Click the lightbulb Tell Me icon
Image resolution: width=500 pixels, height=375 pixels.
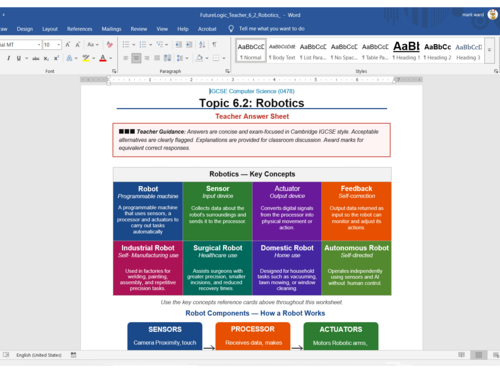pyautogui.click(x=231, y=29)
